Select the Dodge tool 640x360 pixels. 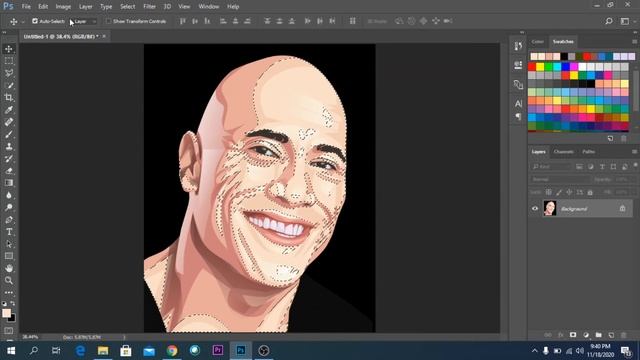[9, 207]
